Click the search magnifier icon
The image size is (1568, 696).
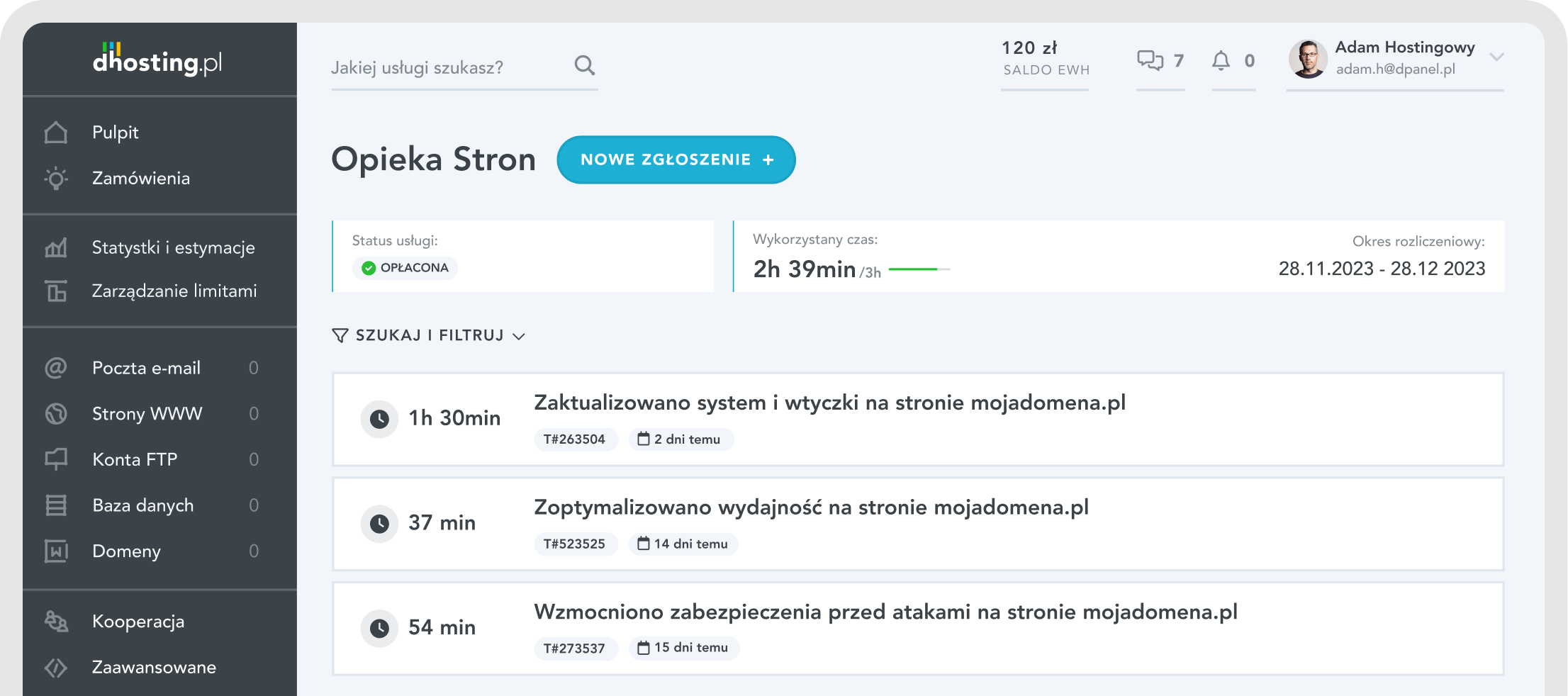coord(584,65)
